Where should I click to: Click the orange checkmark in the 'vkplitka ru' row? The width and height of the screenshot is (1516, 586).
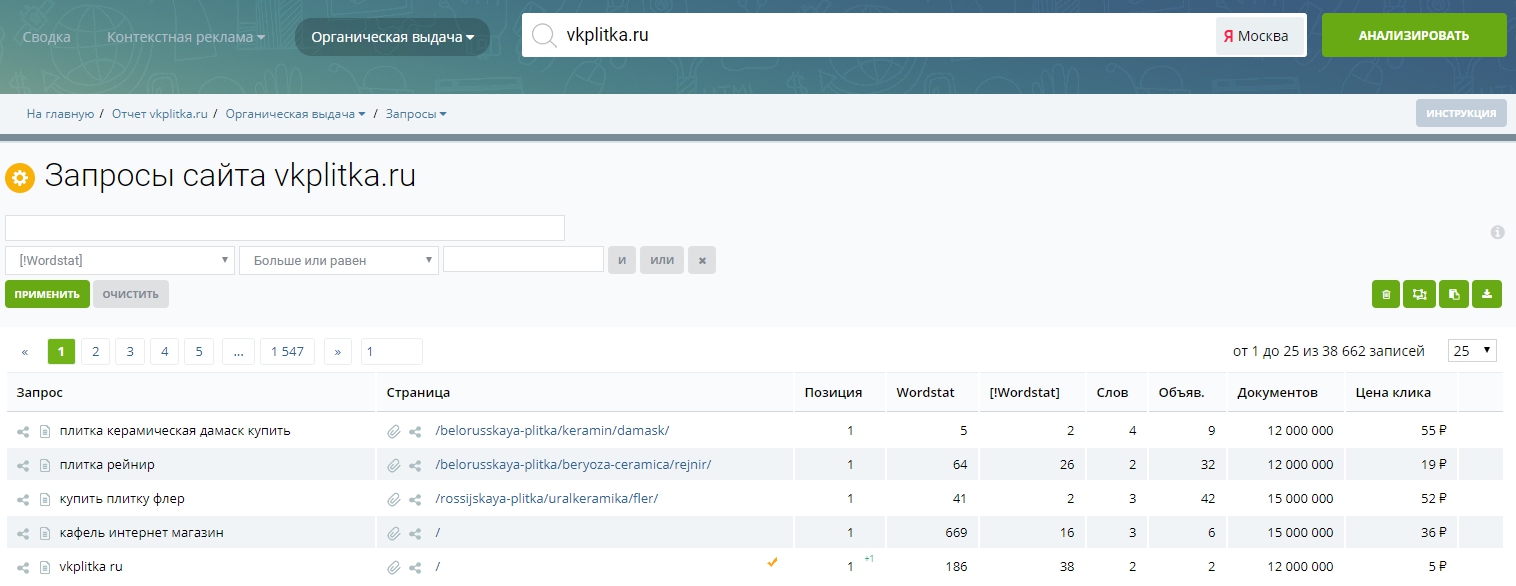click(x=772, y=562)
